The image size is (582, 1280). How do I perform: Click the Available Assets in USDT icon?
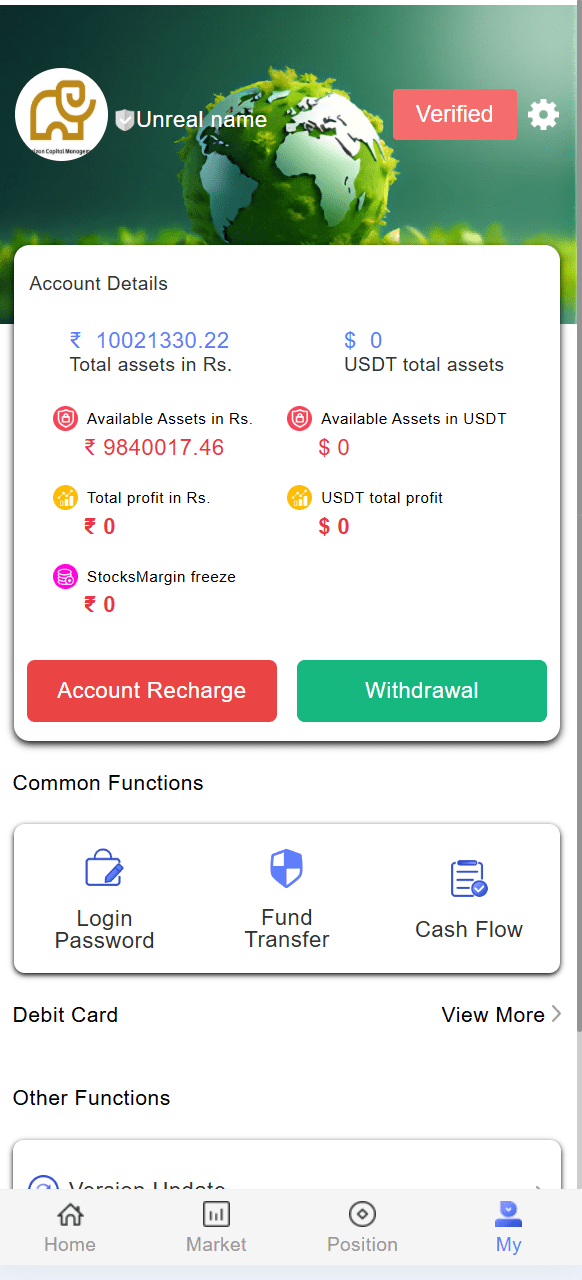tap(299, 418)
